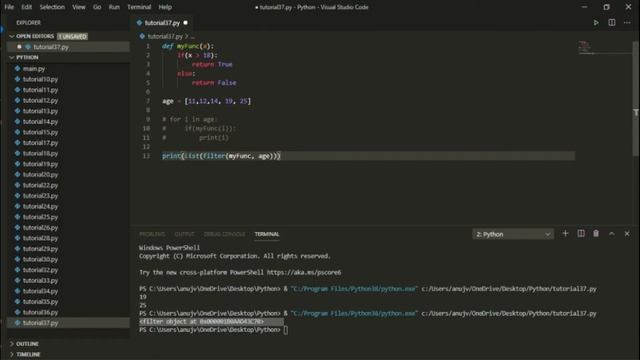Open tutorial36.py in the explorer
640x360 pixels.
(x=69, y=312)
